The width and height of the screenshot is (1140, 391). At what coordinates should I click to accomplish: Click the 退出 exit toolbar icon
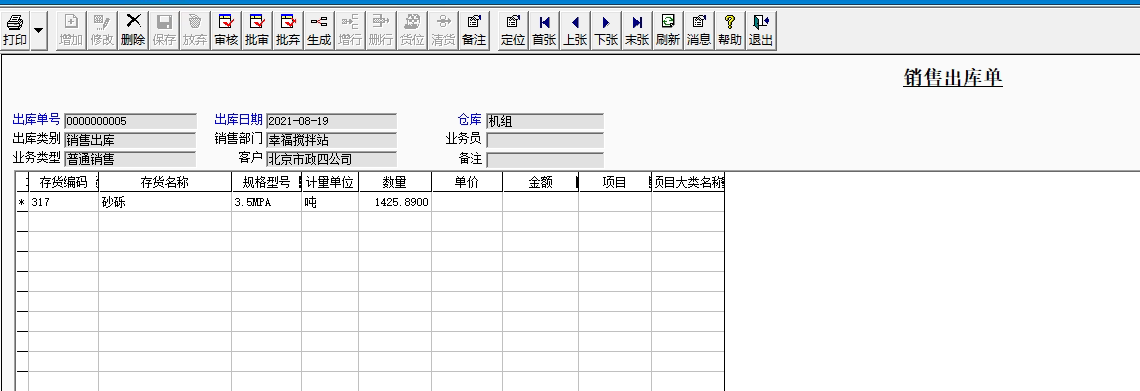(x=760, y=31)
